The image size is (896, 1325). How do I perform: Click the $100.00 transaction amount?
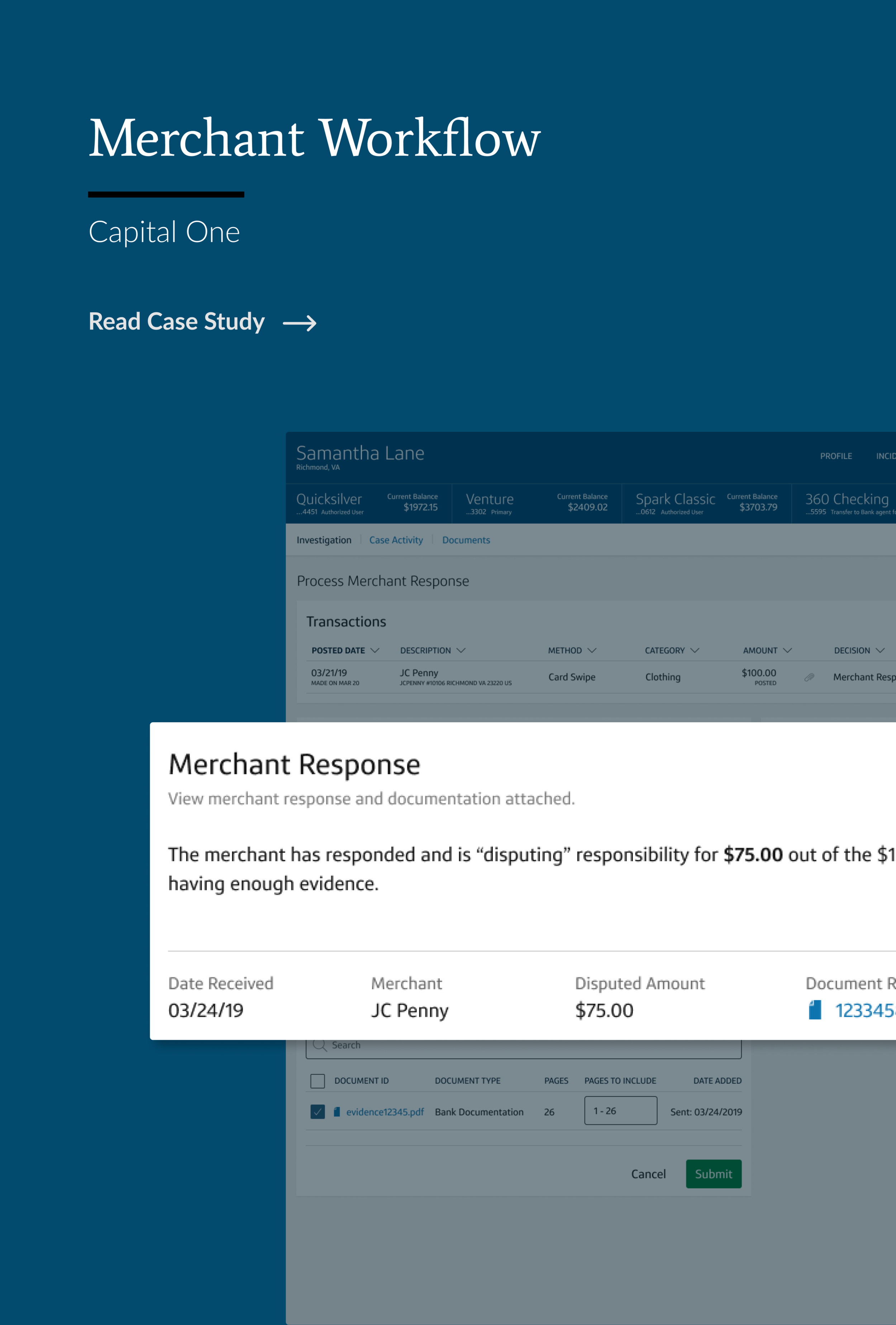(x=759, y=673)
